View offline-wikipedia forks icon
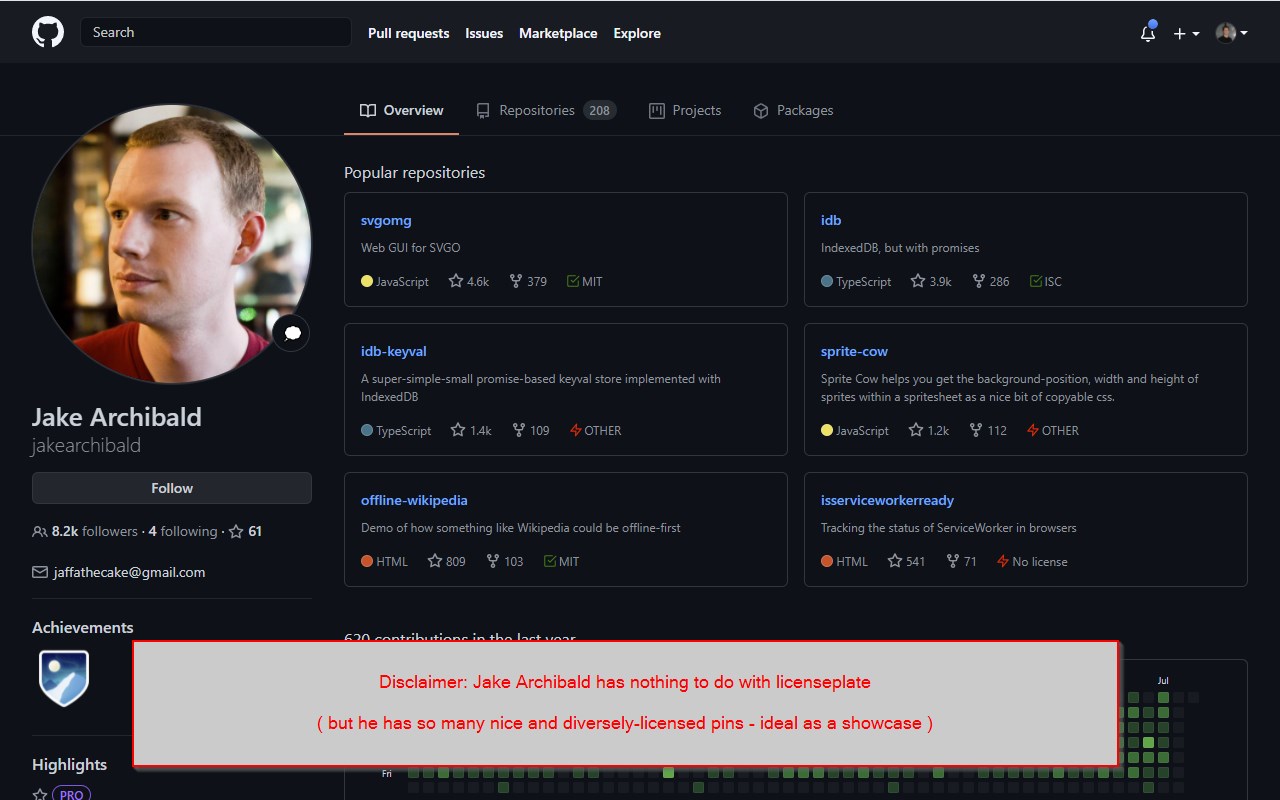The height and width of the screenshot is (800, 1280). click(x=493, y=561)
